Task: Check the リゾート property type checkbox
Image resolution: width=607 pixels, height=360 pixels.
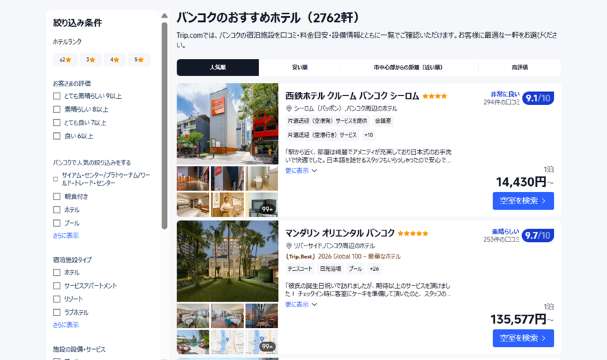Action: click(57, 299)
